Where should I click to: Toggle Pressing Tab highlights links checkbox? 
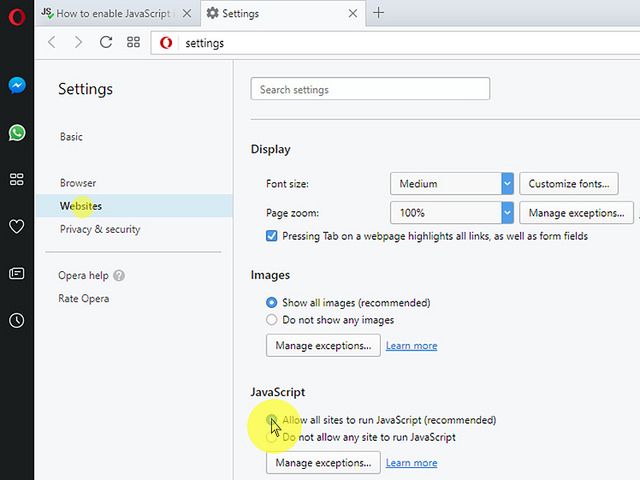point(272,237)
